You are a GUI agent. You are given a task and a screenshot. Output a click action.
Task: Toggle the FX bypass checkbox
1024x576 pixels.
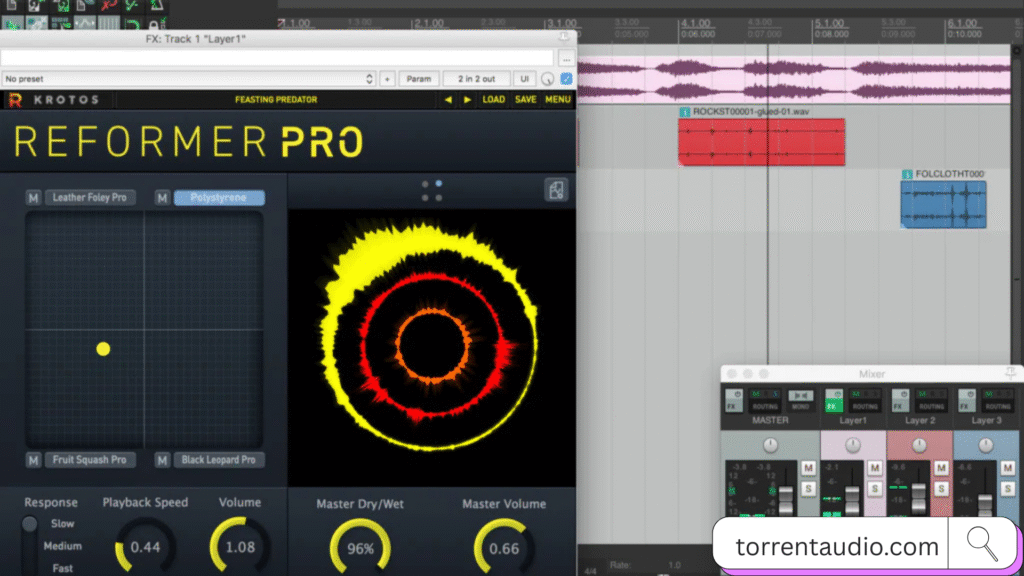click(x=567, y=78)
